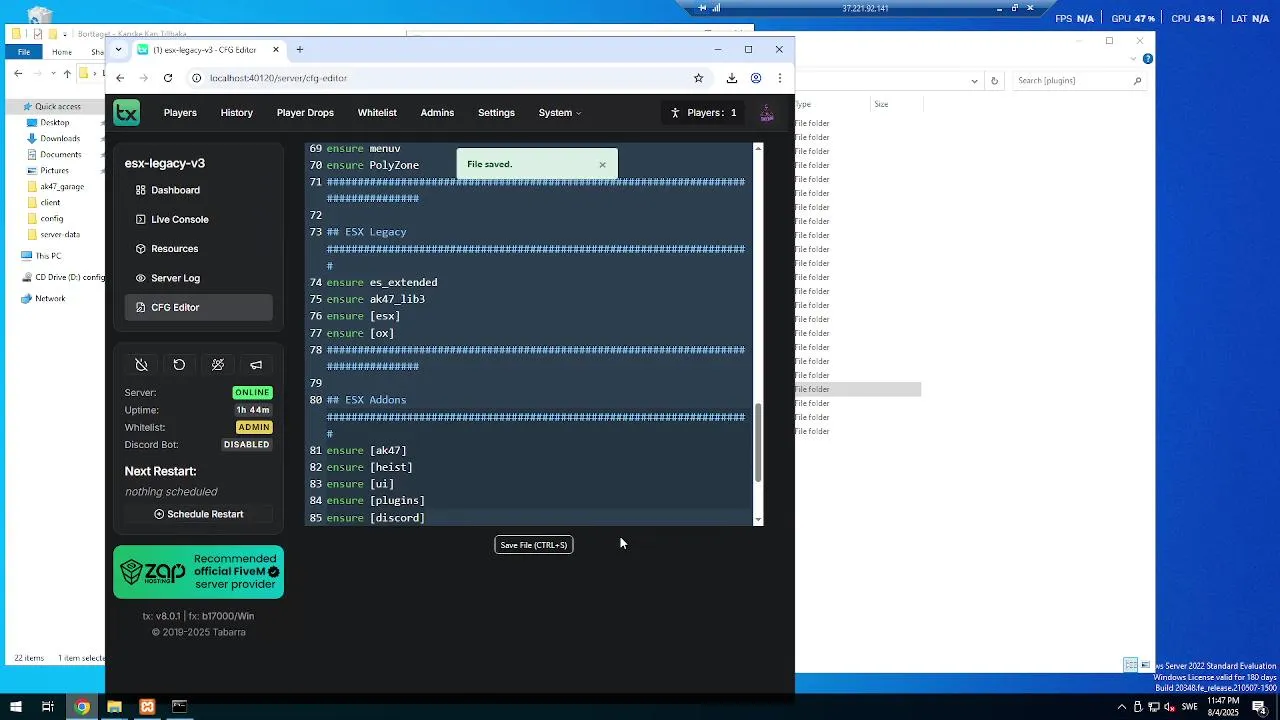Viewport: 1280px width, 720px height.
Task: Click the Explorer up-folder arrow
Action: click(67, 74)
